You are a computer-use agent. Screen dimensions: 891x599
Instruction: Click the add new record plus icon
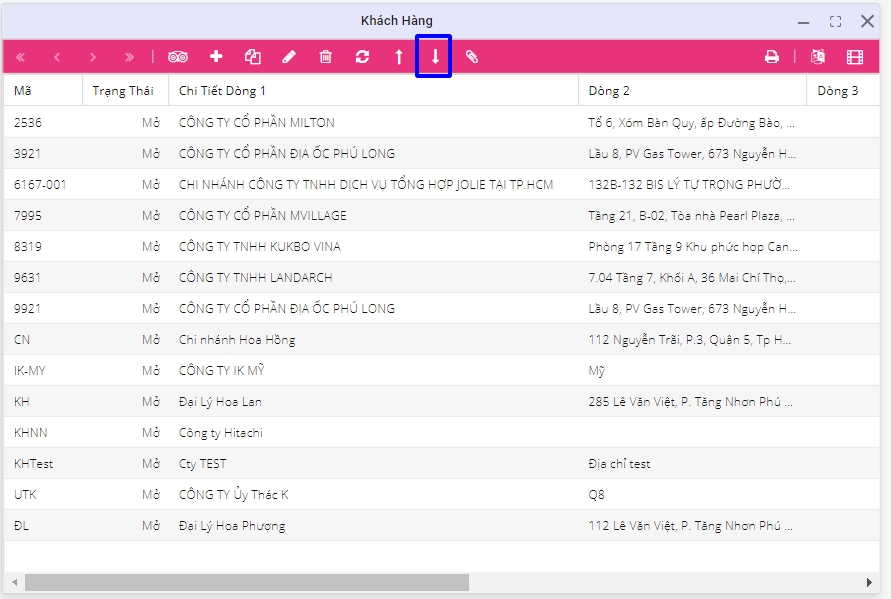pos(216,57)
